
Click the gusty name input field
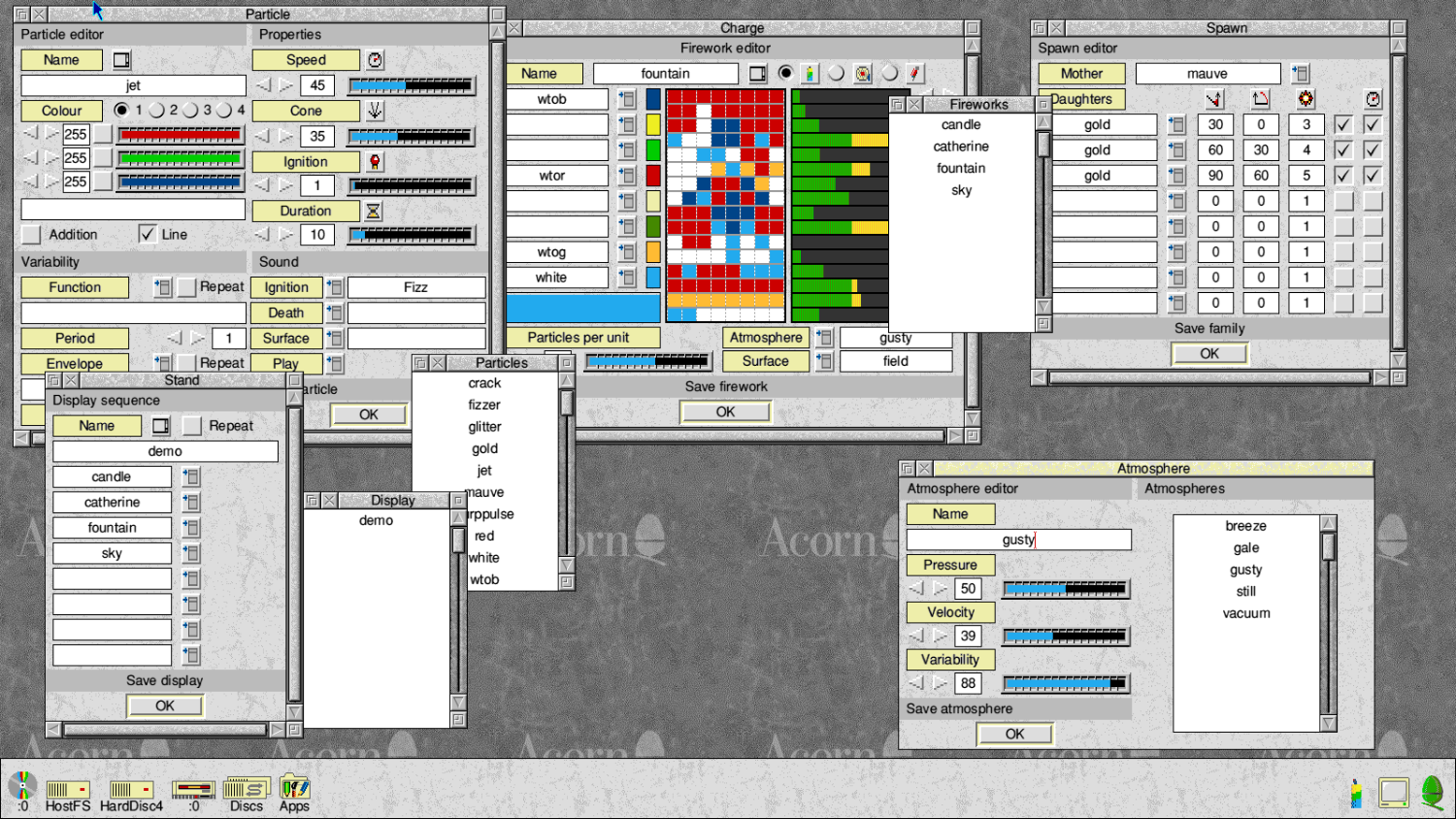pyautogui.click(x=1018, y=540)
